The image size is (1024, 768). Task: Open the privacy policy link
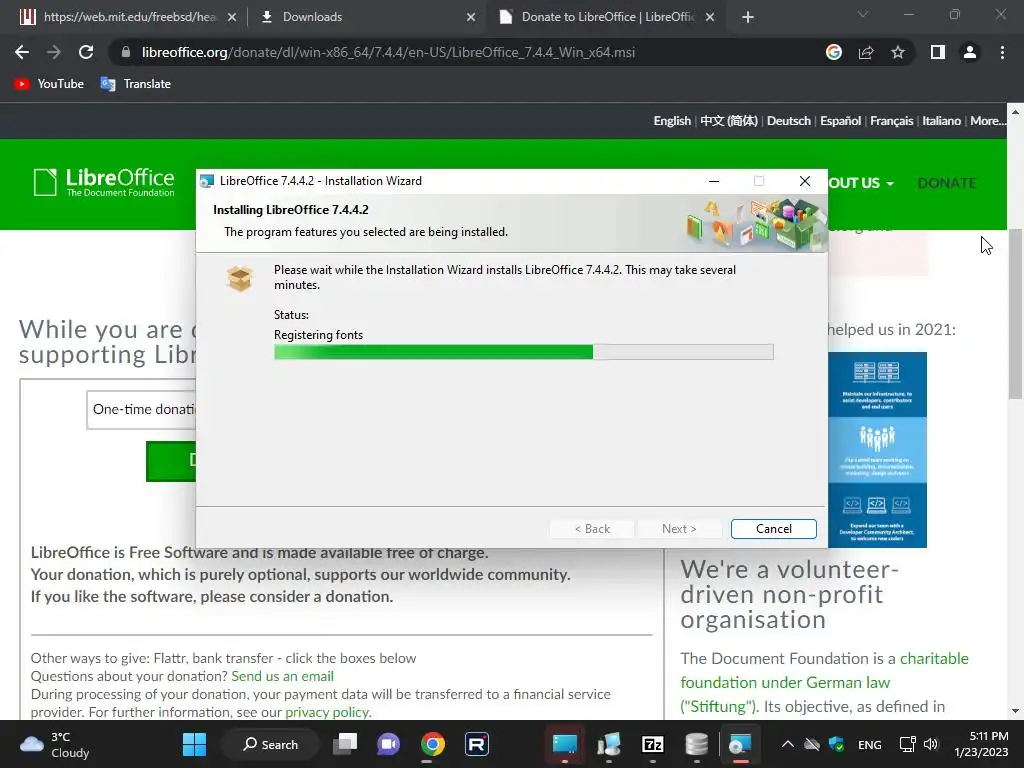pos(327,712)
